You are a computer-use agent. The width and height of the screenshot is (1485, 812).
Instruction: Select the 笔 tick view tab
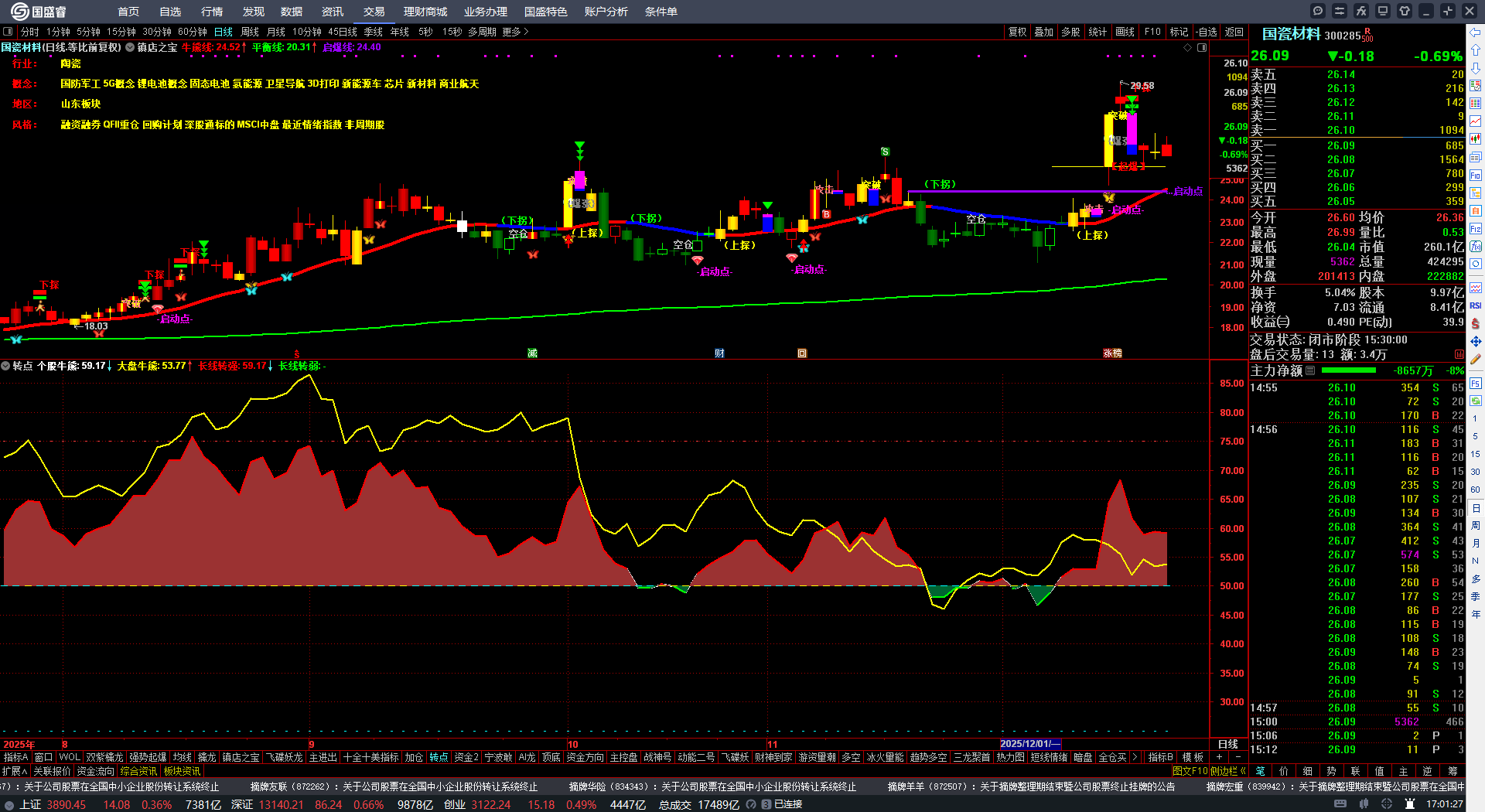click(1260, 771)
